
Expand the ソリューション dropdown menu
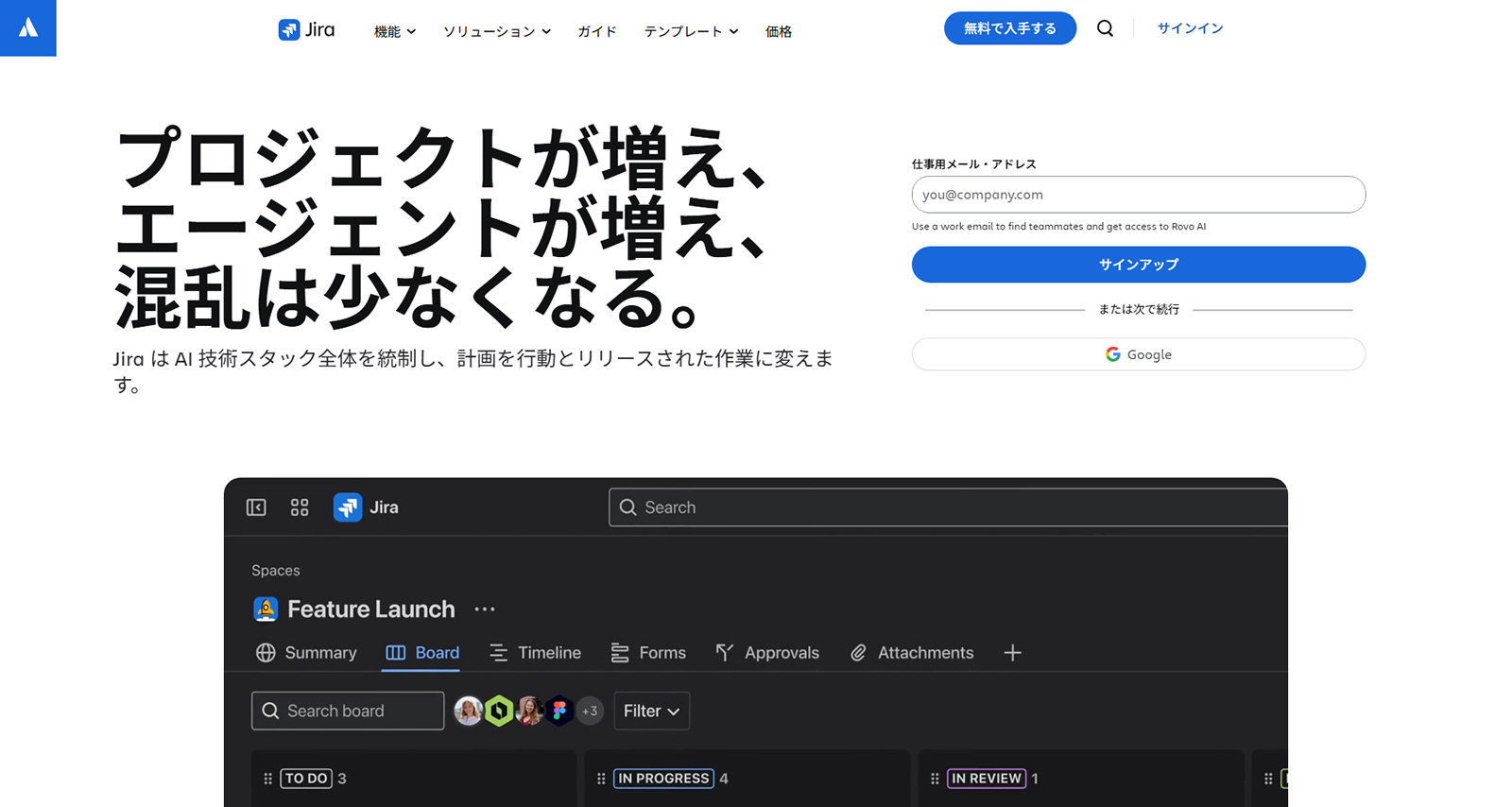tap(497, 31)
